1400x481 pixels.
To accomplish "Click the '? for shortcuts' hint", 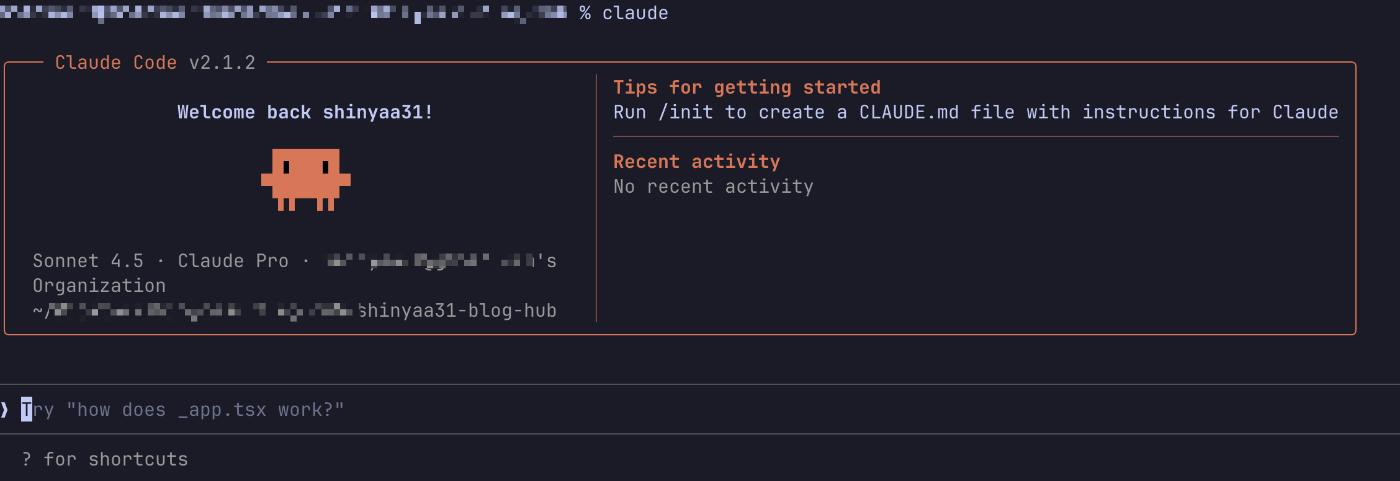I will 104,460.
